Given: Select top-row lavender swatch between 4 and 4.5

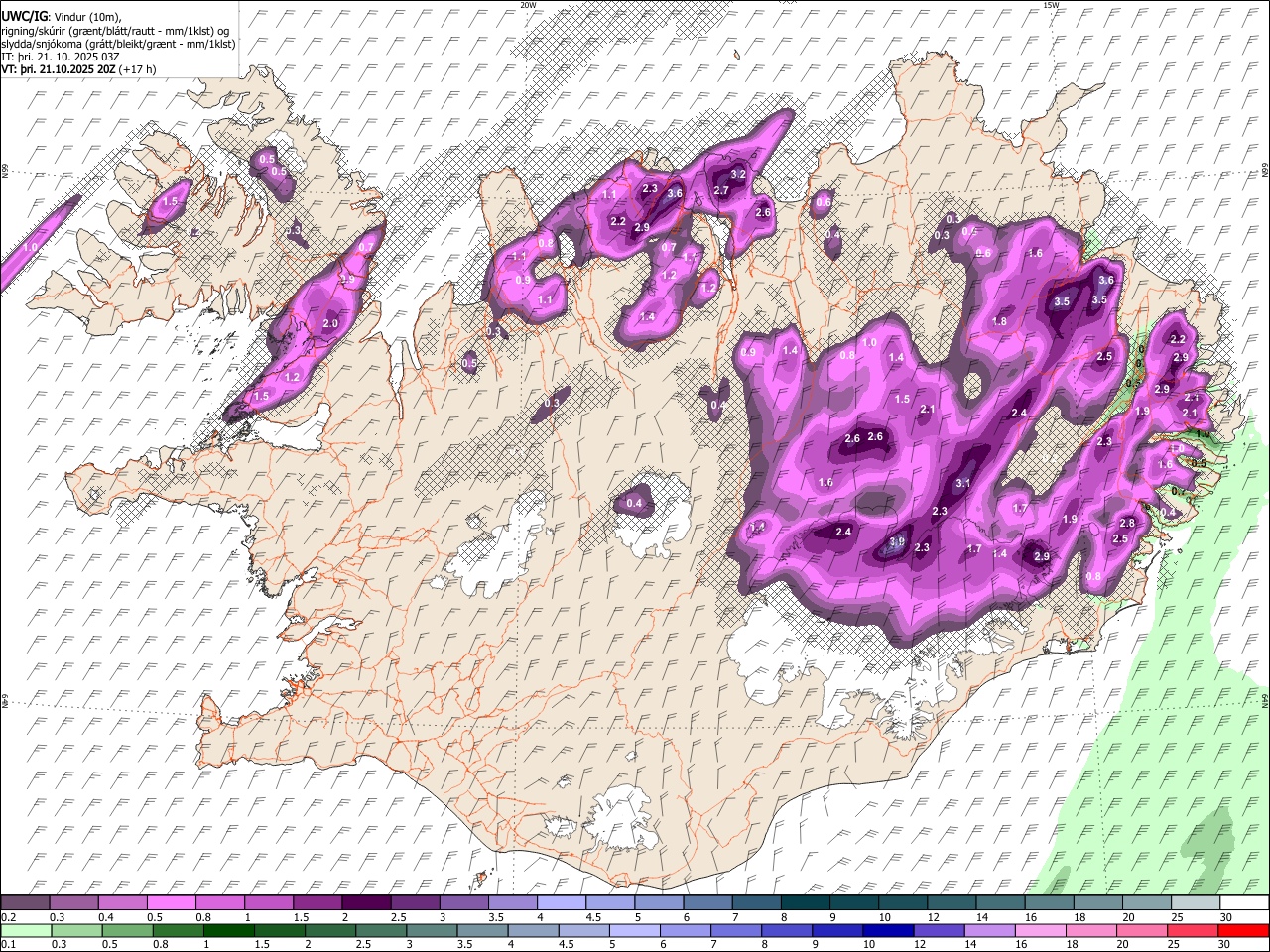Looking at the screenshot, I should pyautogui.click(x=562, y=903).
